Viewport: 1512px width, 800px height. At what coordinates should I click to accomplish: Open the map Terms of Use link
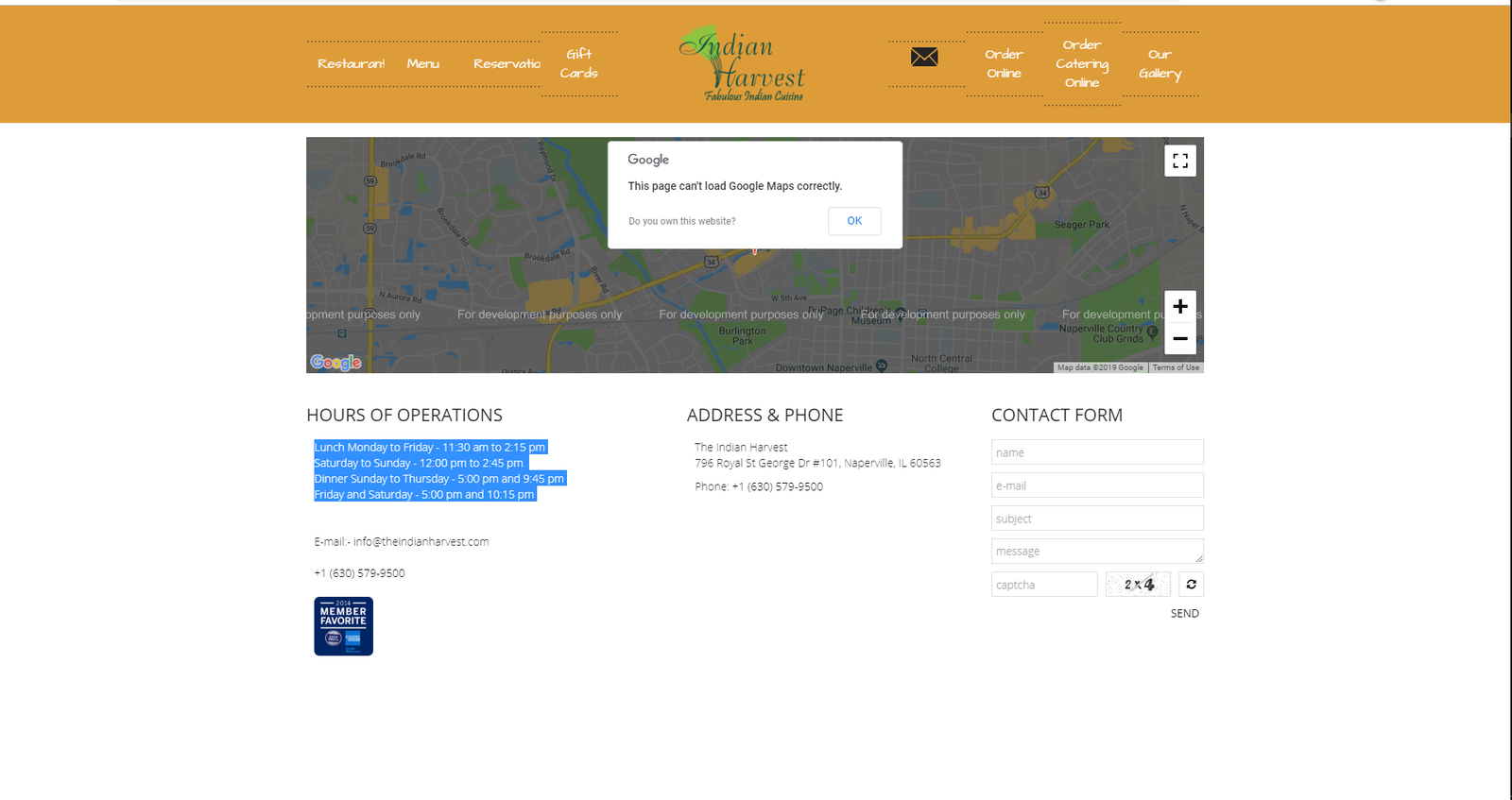click(1176, 367)
